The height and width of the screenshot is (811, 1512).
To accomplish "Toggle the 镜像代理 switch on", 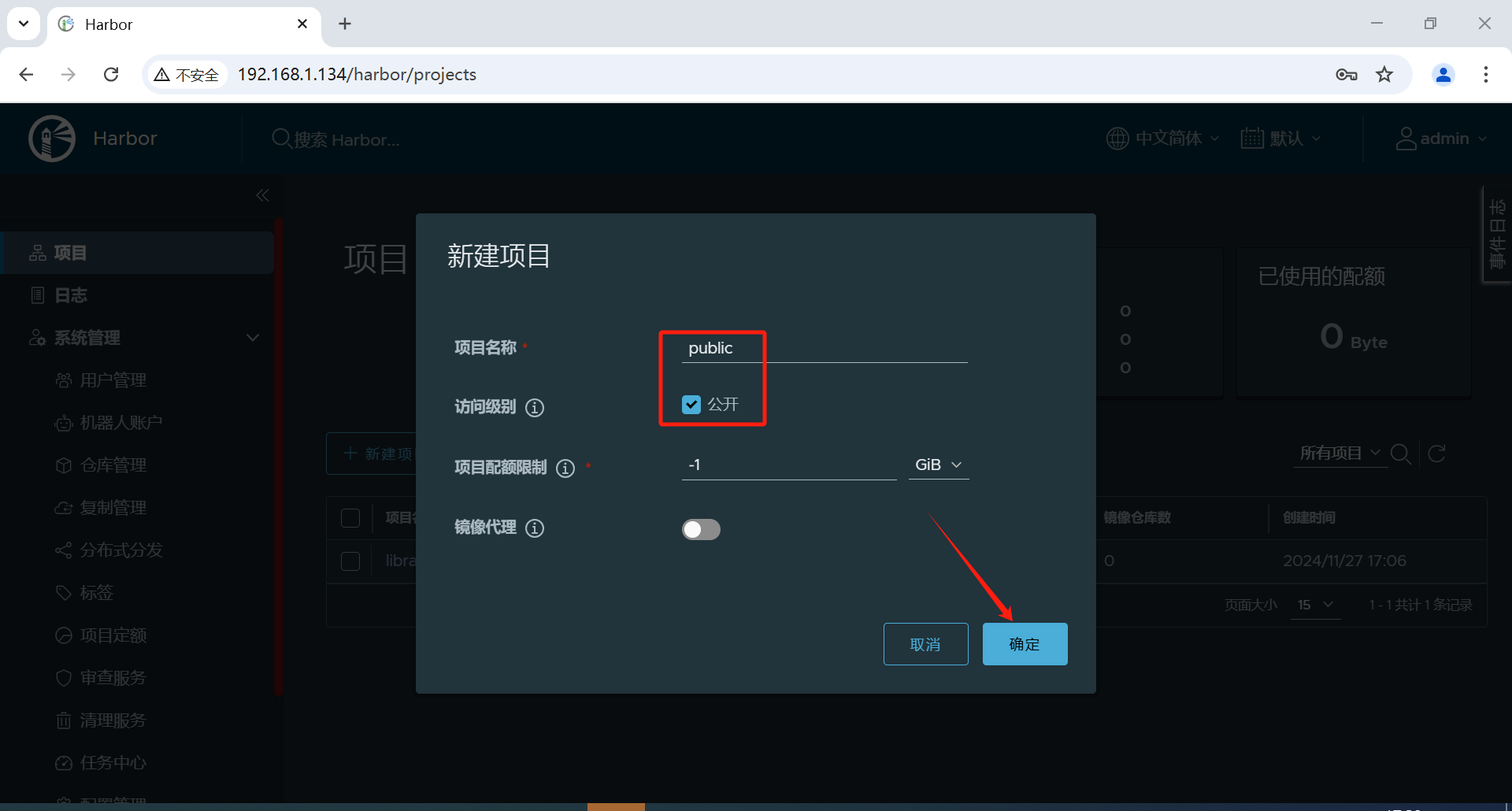I will (701, 529).
